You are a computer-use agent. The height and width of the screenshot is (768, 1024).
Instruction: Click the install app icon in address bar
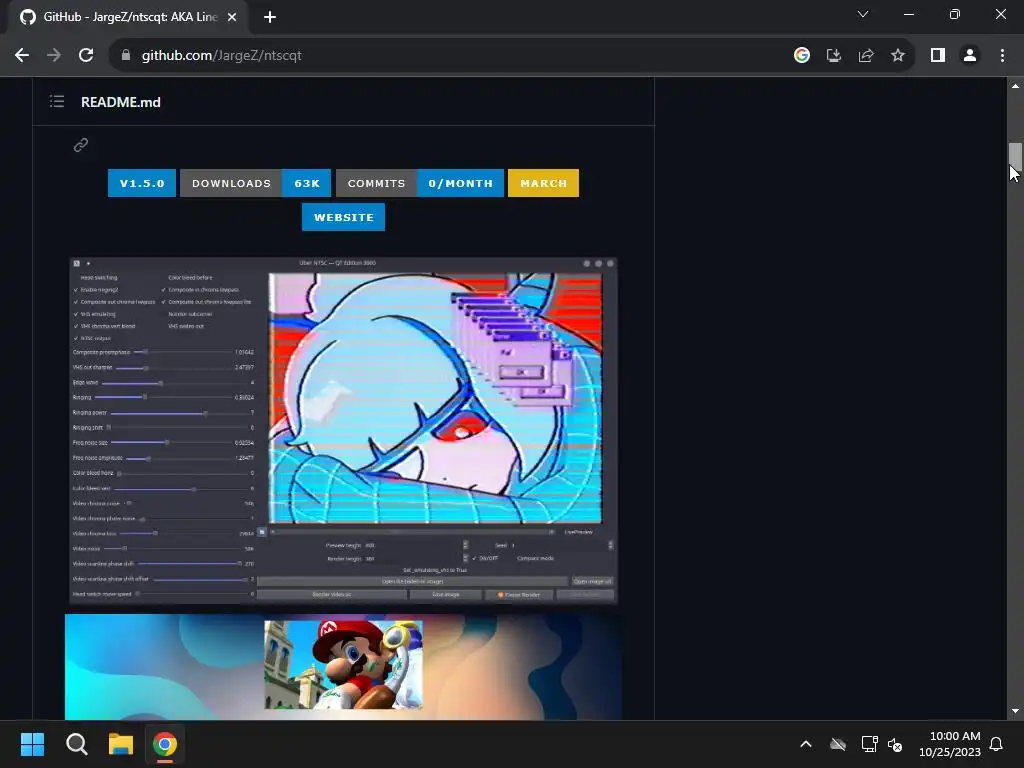[834, 56]
